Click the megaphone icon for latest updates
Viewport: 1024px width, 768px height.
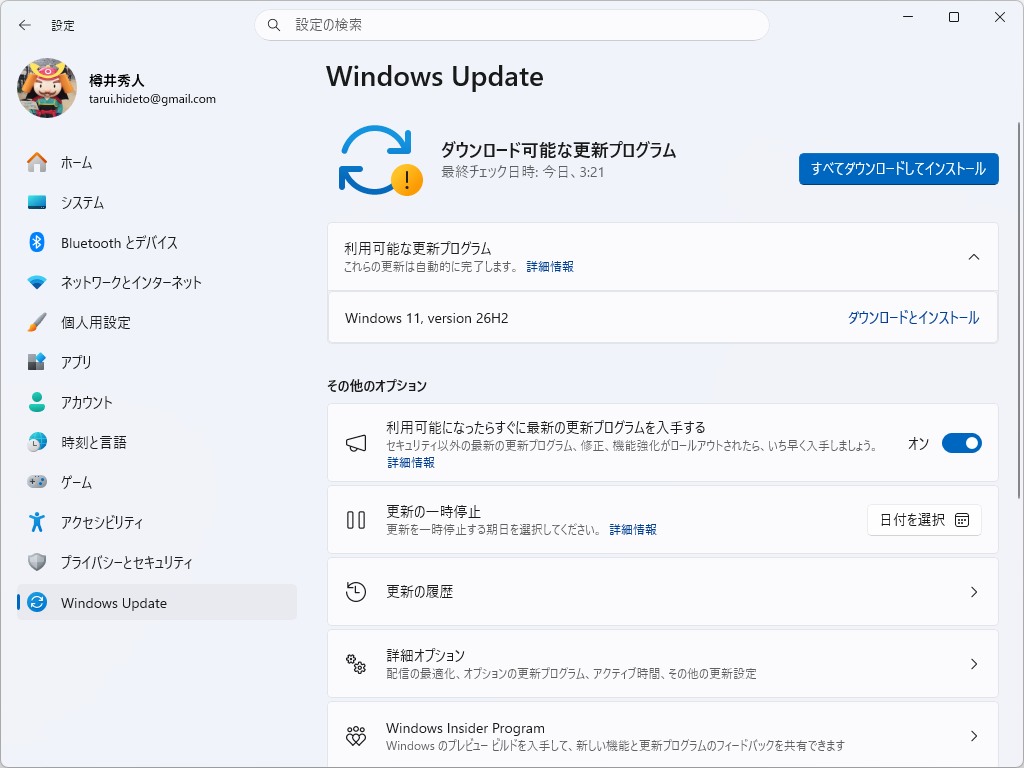(356, 443)
